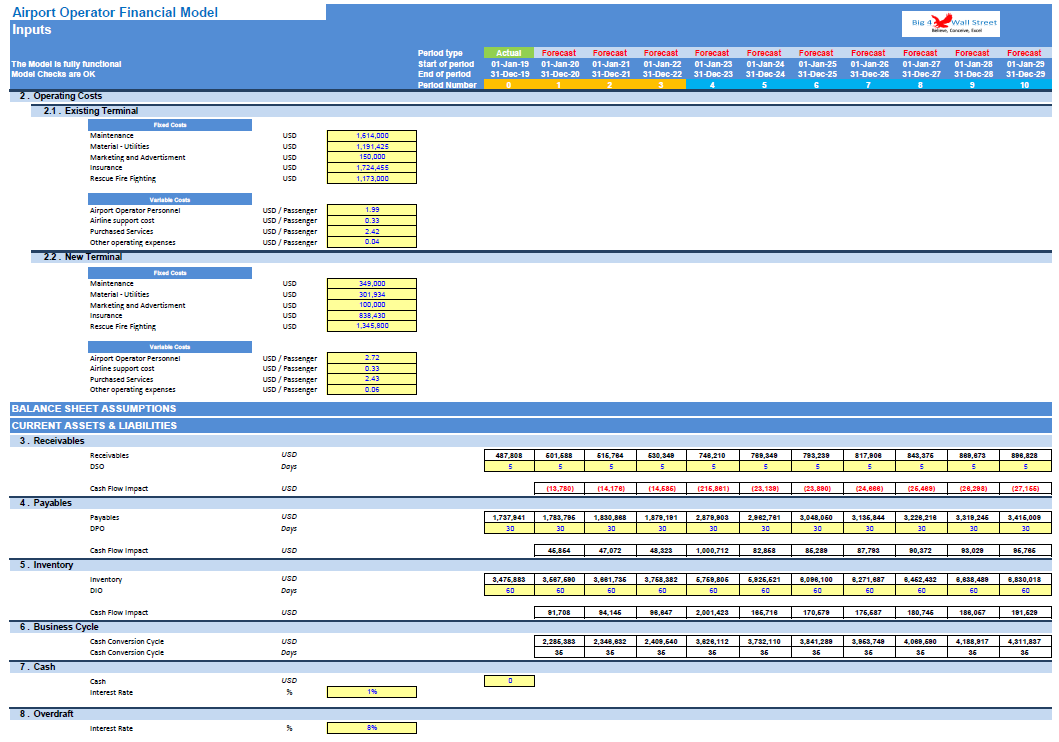Click the Big 4 Wall Street logo
1059x742 pixels.
(950, 24)
